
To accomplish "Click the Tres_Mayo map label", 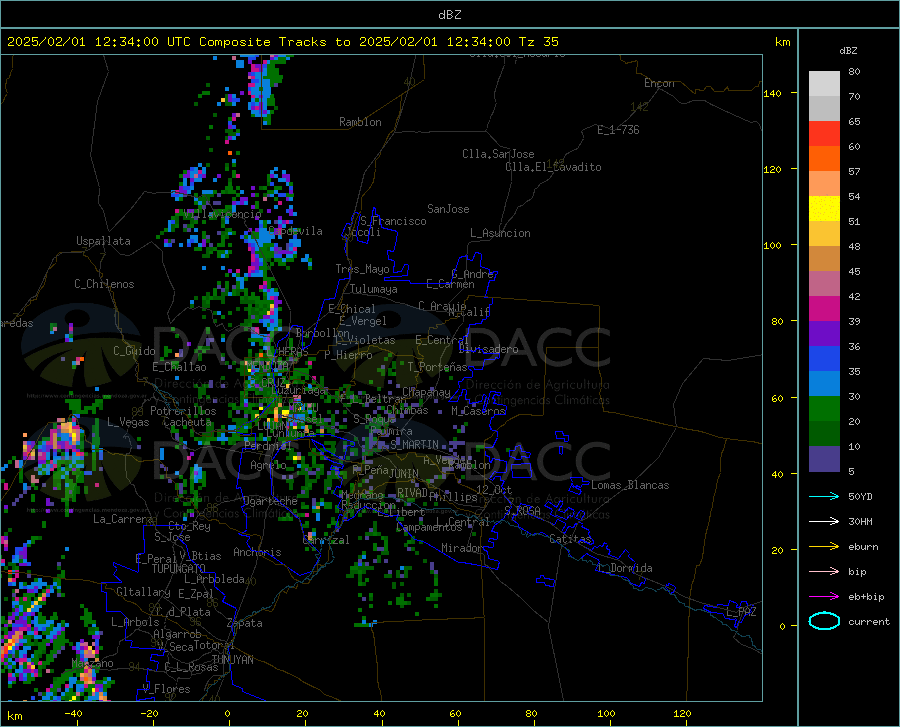I will point(362,269).
